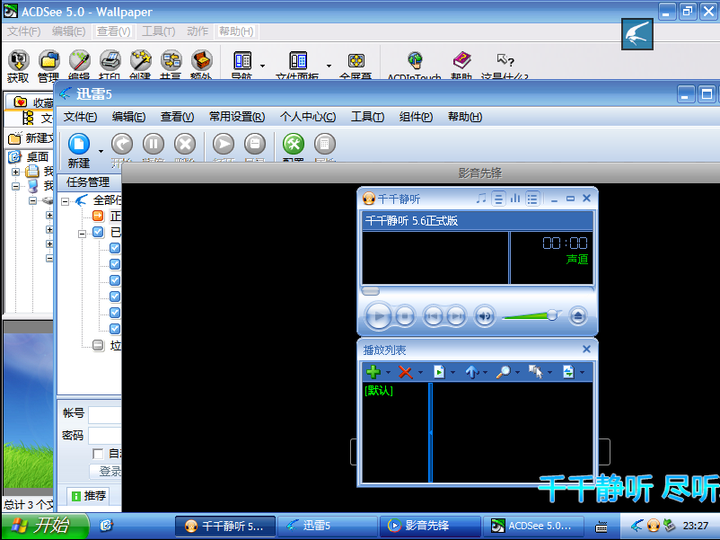Screen dimensions: 720x540
Task: Open the Thunder Tools (工具) menu
Action: (x=367, y=117)
